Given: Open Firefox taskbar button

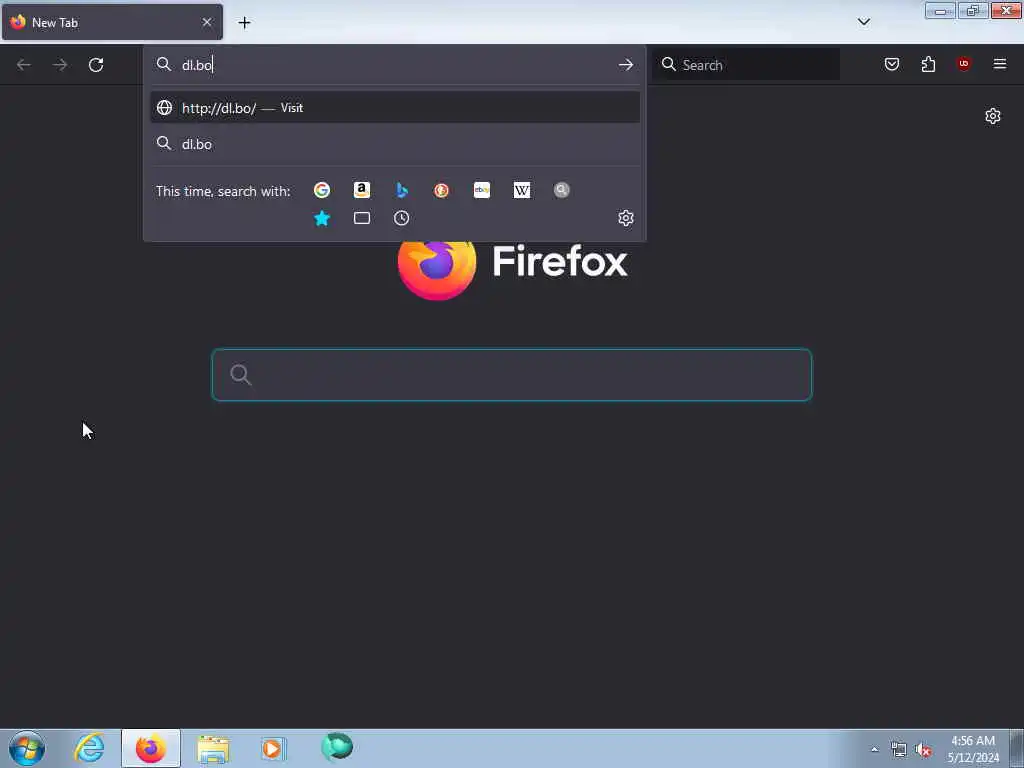Looking at the screenshot, I should coord(151,748).
